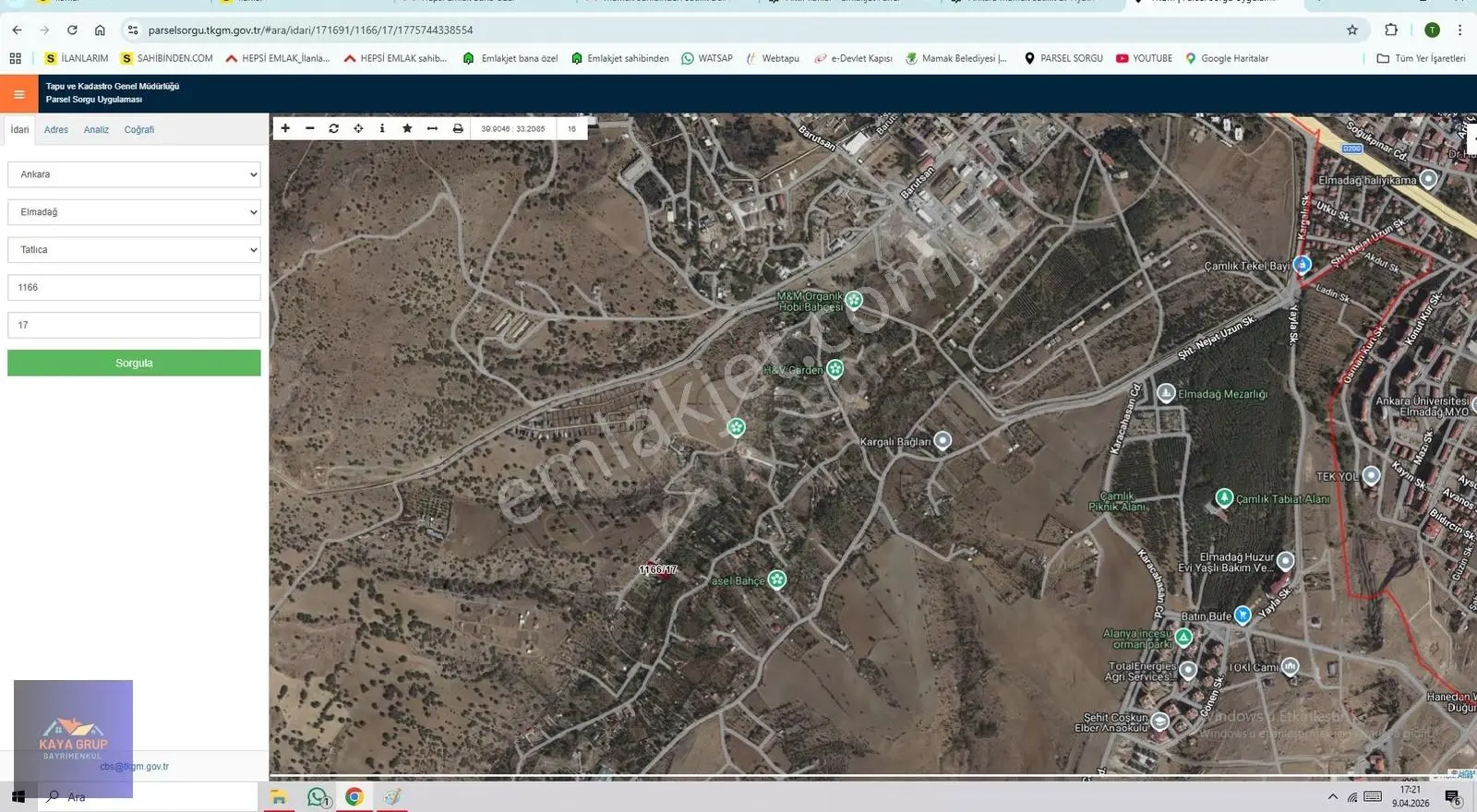
Task: Select the distance measure arrow tool
Action: point(432,128)
